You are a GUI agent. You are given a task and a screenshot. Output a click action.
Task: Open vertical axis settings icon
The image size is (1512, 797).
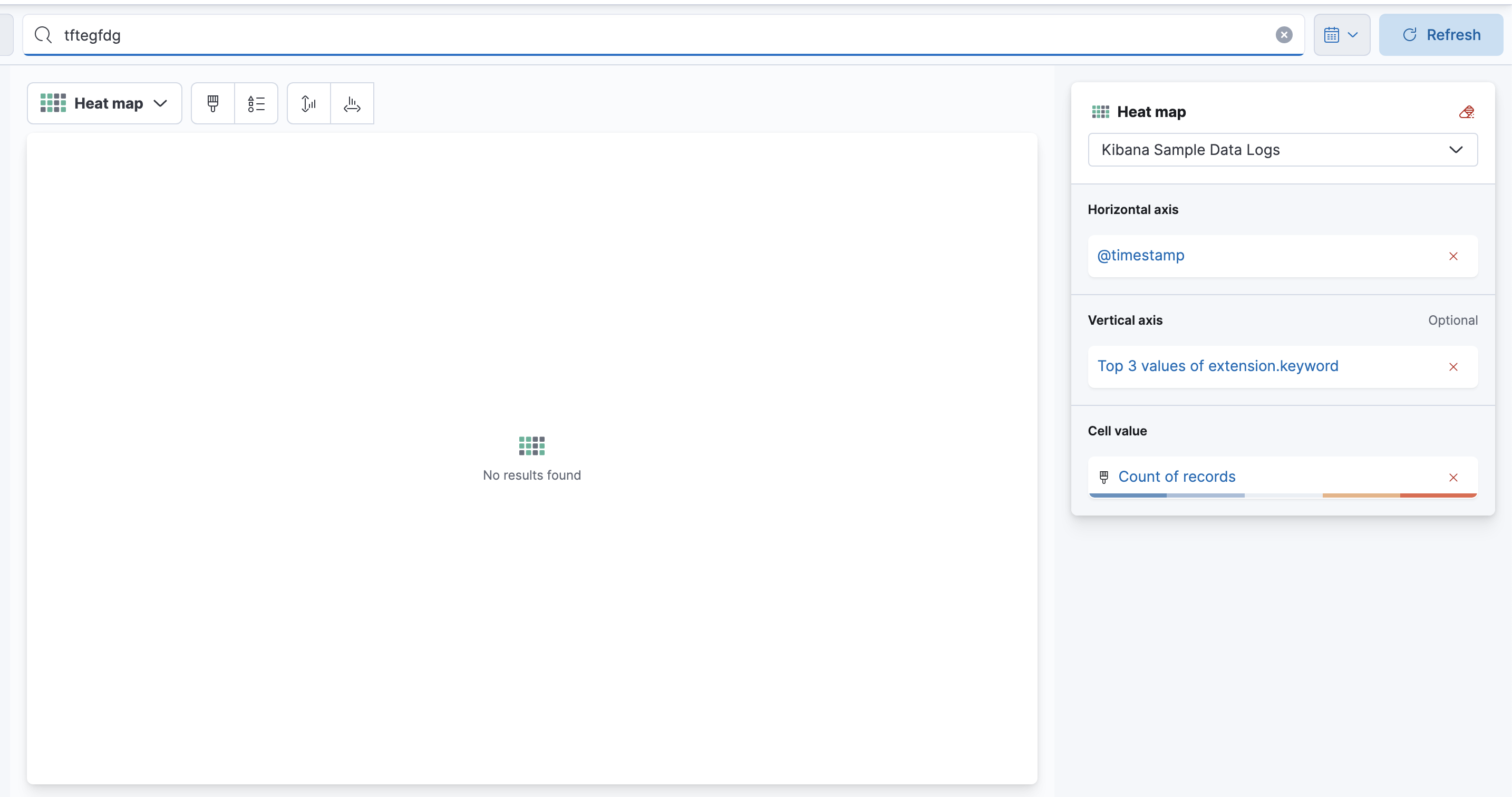click(x=308, y=103)
